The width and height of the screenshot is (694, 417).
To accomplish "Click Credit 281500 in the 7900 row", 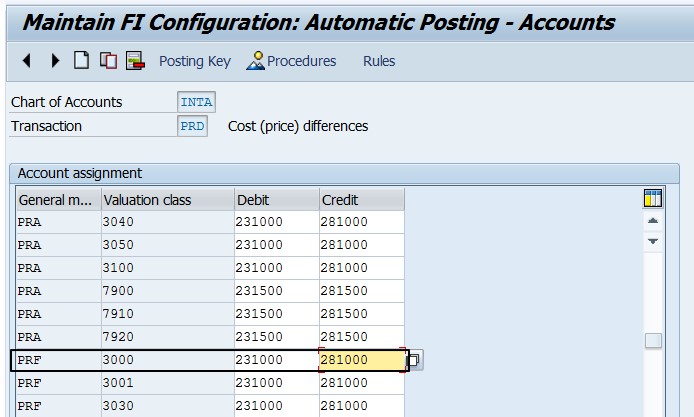I will (362, 291).
